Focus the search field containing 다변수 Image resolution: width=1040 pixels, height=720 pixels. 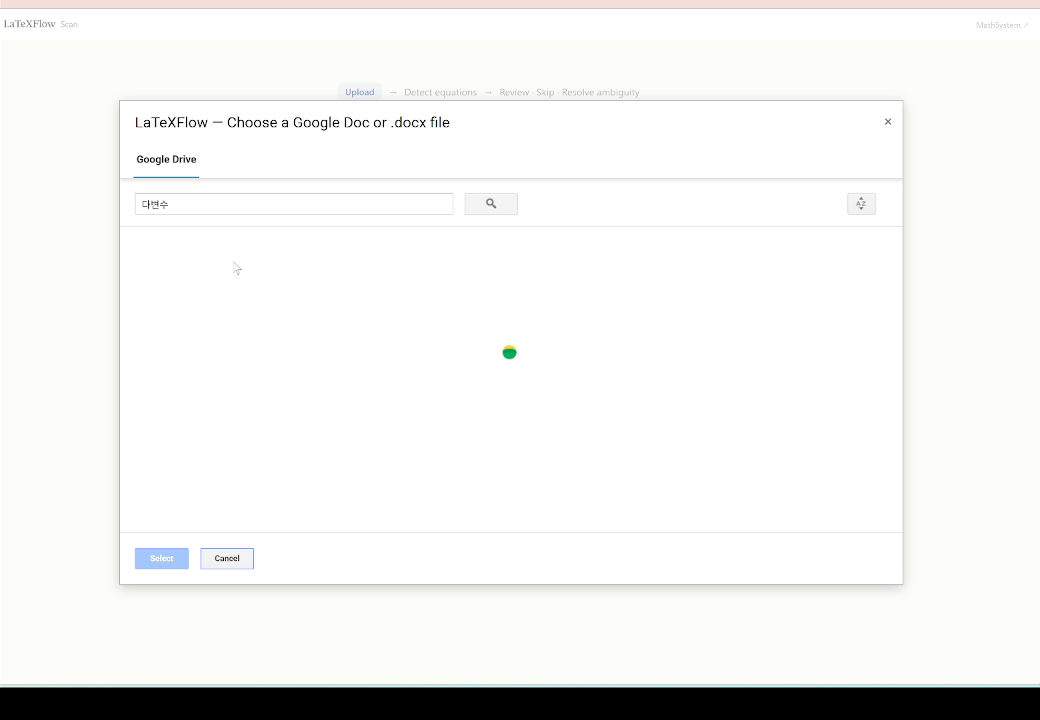tap(294, 204)
